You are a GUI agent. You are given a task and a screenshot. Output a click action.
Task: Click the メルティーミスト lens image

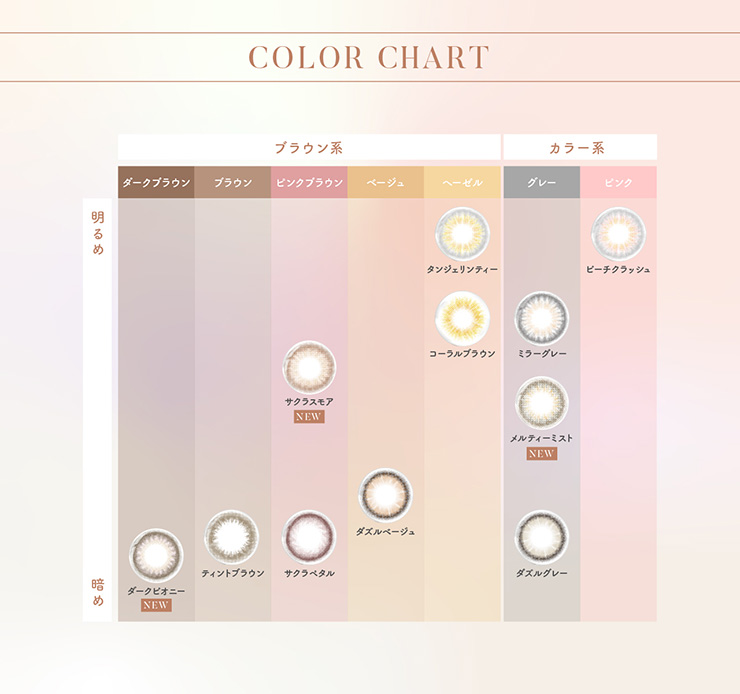[541, 403]
